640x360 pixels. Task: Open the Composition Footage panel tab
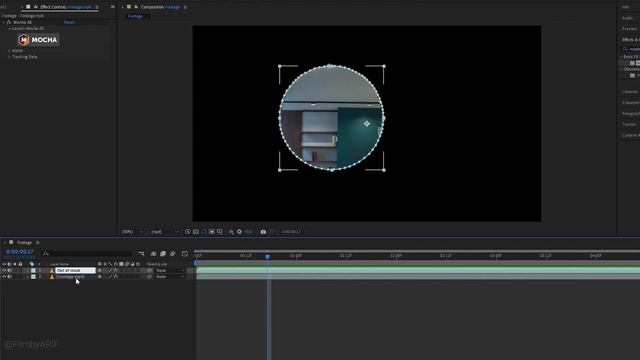160,7
